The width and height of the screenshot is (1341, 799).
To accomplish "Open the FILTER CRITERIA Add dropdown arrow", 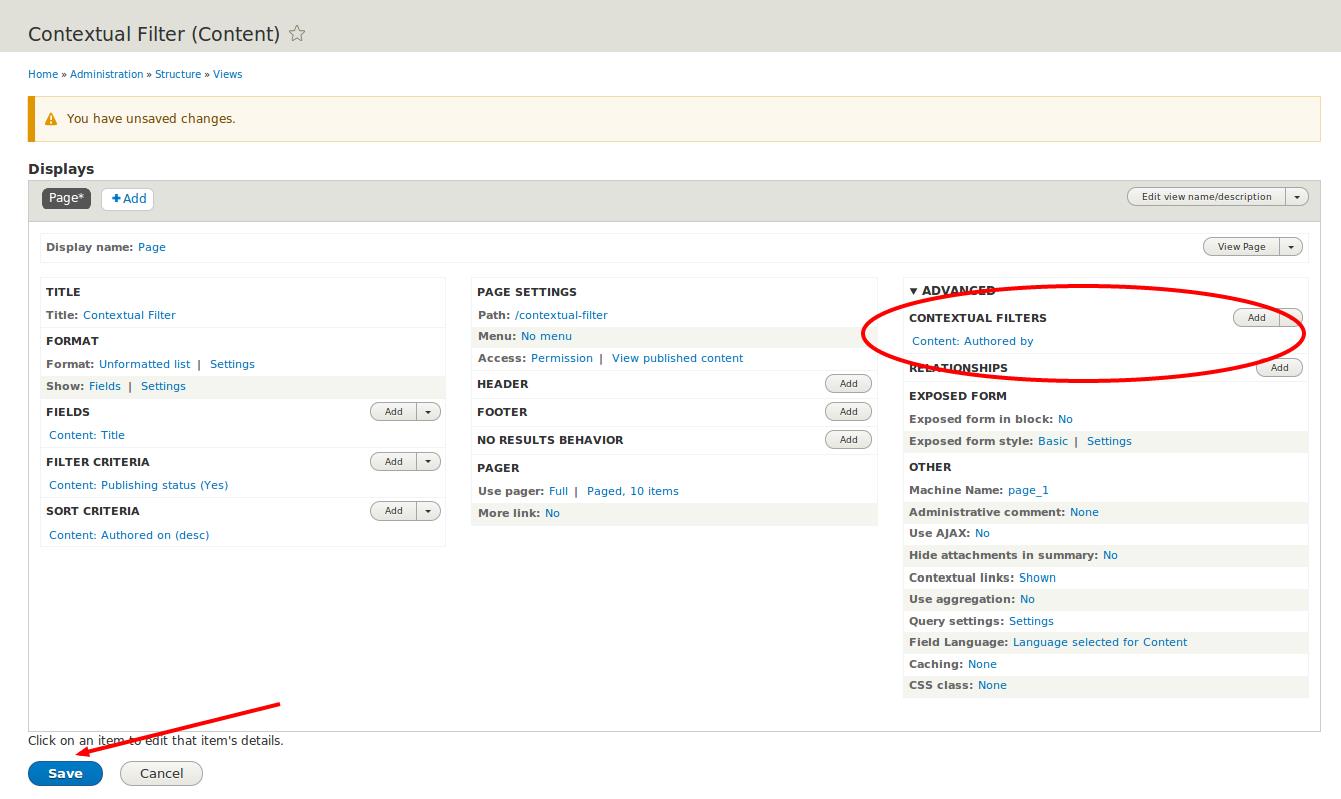I will click(427, 461).
